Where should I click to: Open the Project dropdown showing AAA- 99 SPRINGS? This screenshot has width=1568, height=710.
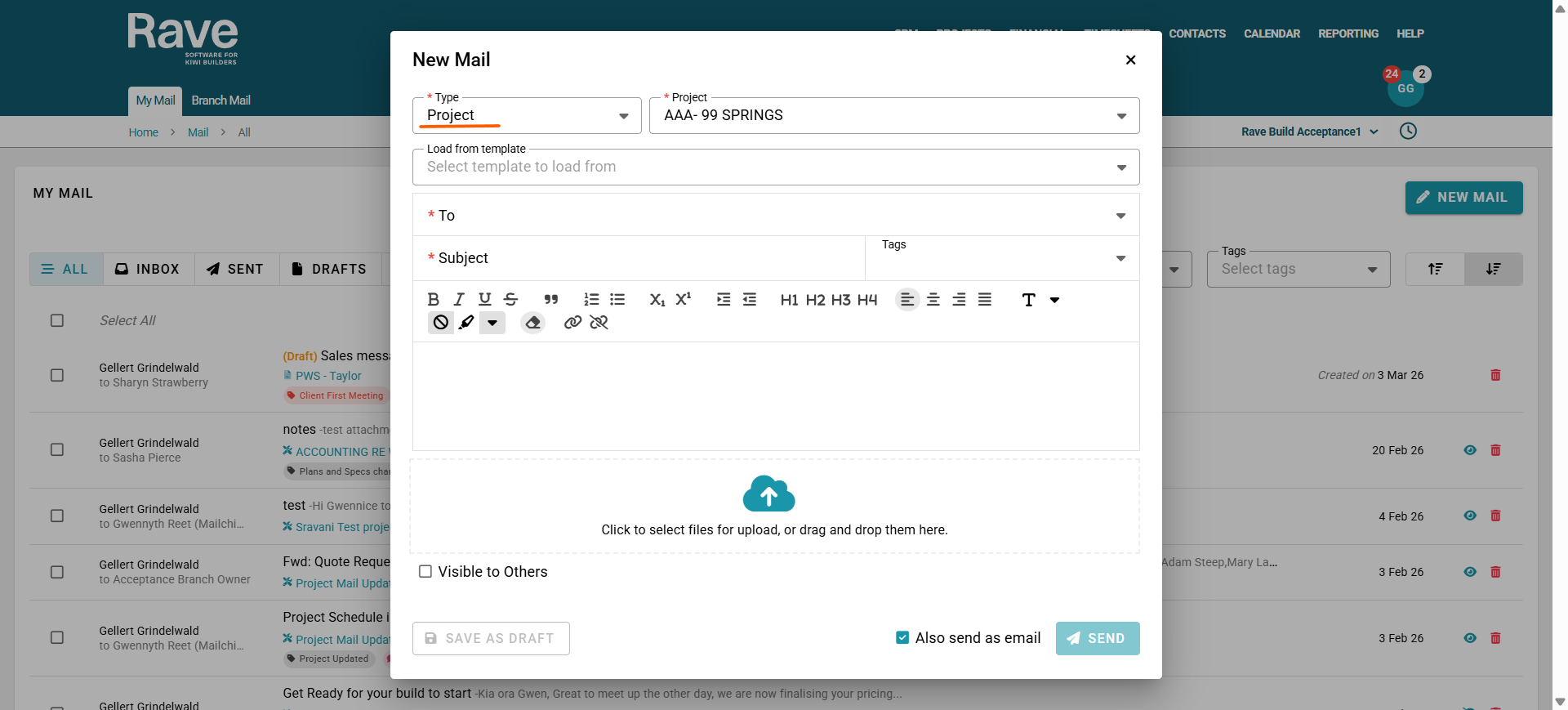(x=894, y=115)
